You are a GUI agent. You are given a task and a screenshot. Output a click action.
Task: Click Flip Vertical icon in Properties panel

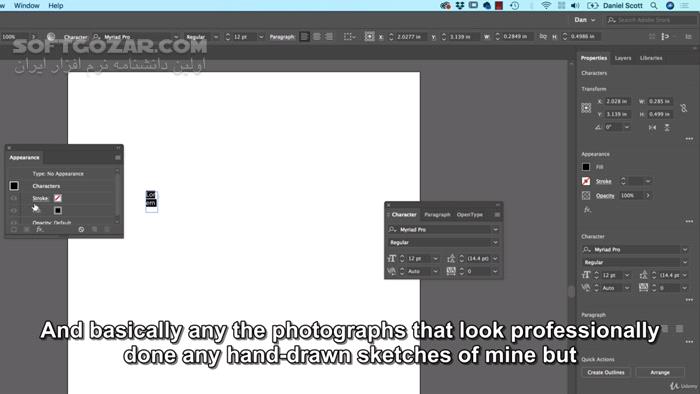point(667,127)
